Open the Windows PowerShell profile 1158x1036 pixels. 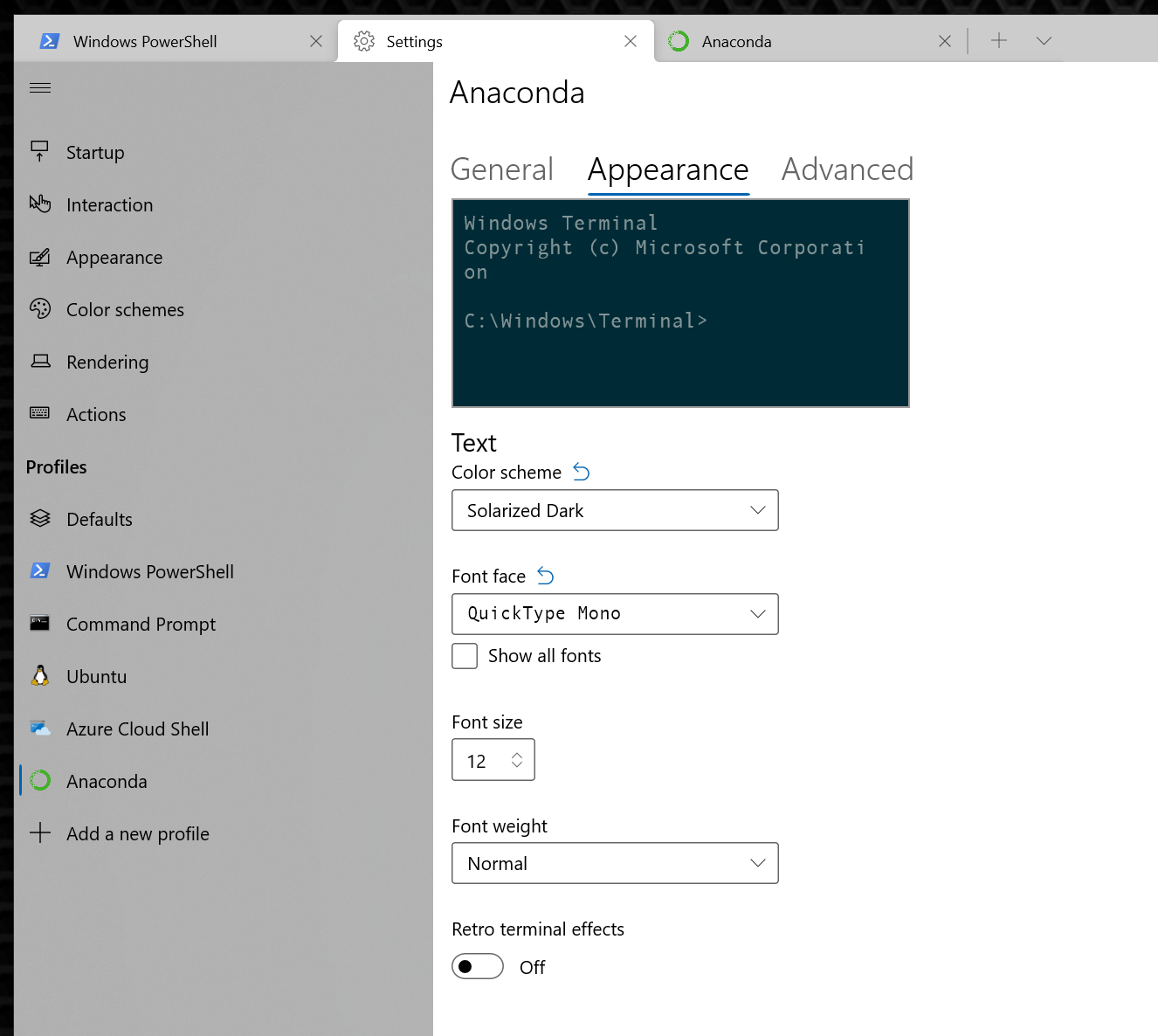tap(149, 571)
